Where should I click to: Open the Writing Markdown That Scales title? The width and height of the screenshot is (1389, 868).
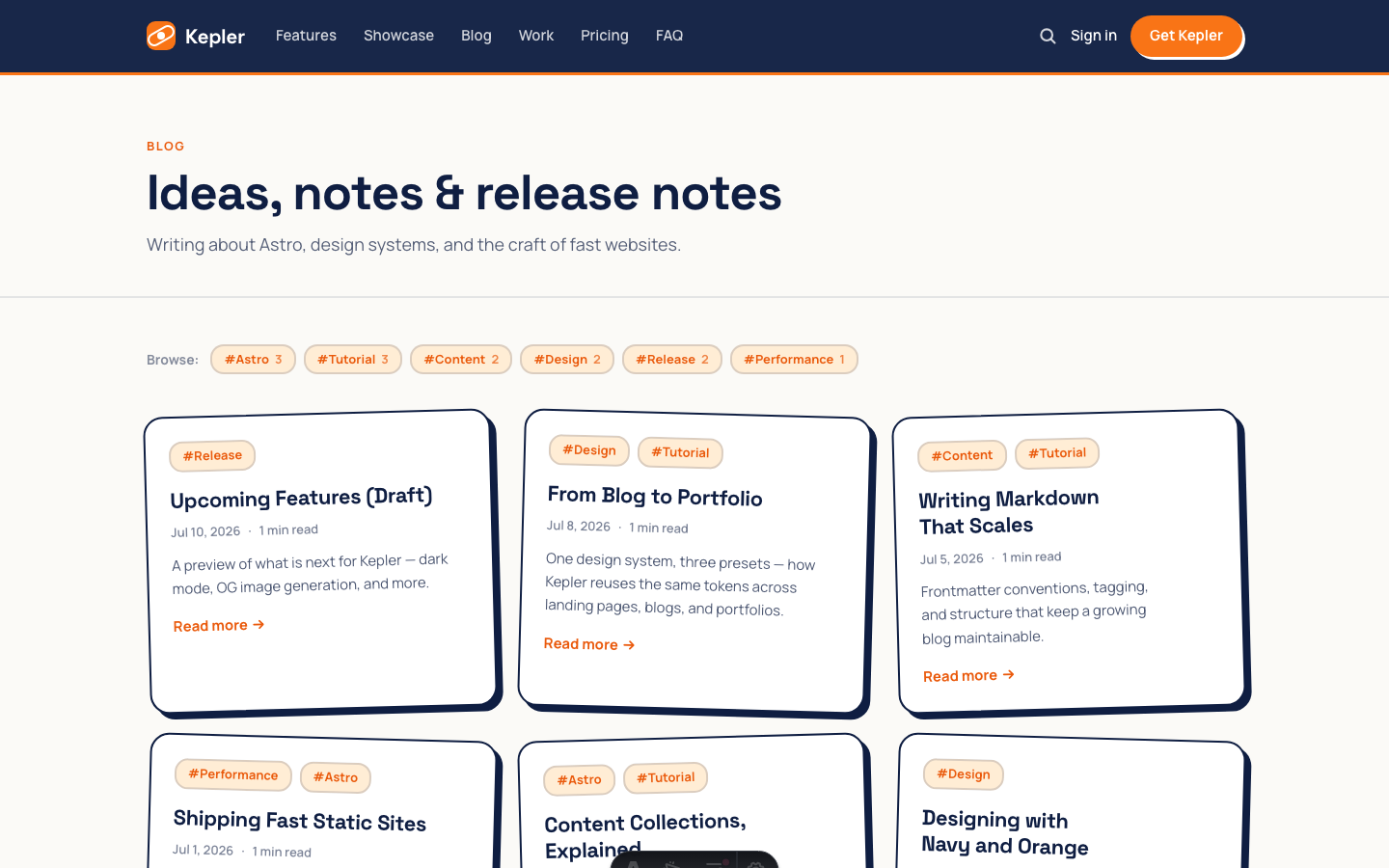(1009, 512)
